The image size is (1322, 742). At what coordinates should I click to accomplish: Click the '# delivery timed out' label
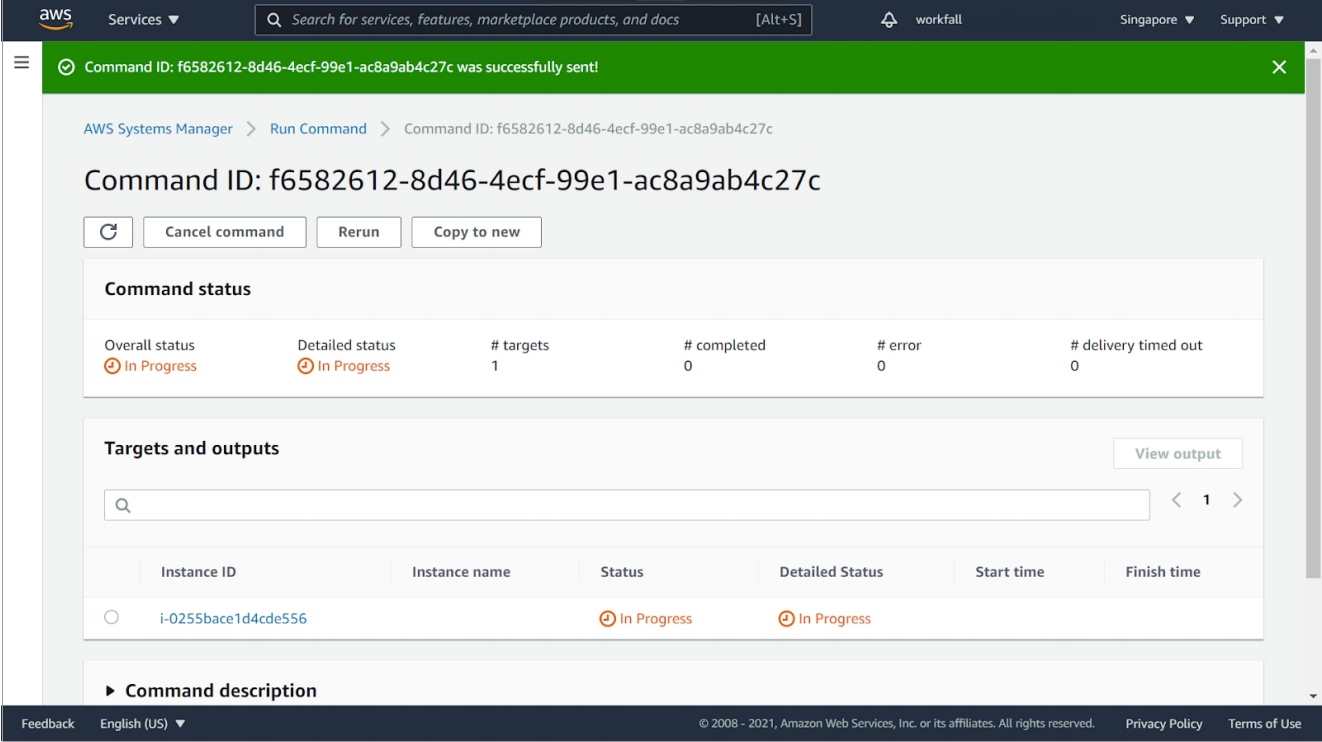coord(1136,345)
